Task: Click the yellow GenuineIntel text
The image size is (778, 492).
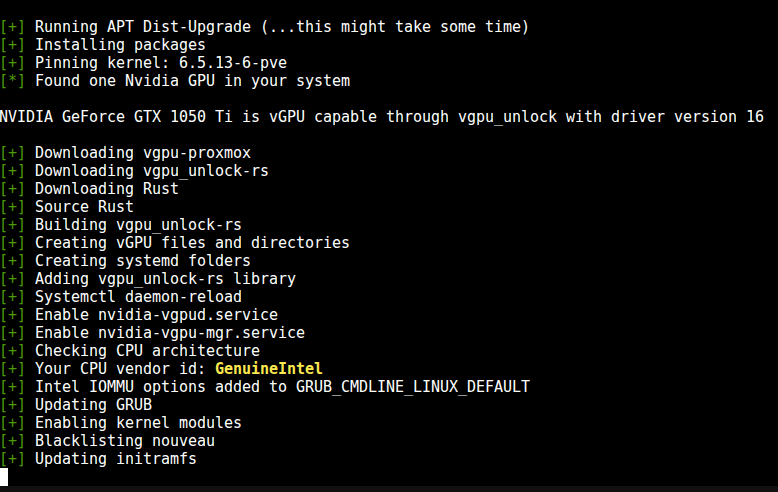Action: [x=268, y=369]
